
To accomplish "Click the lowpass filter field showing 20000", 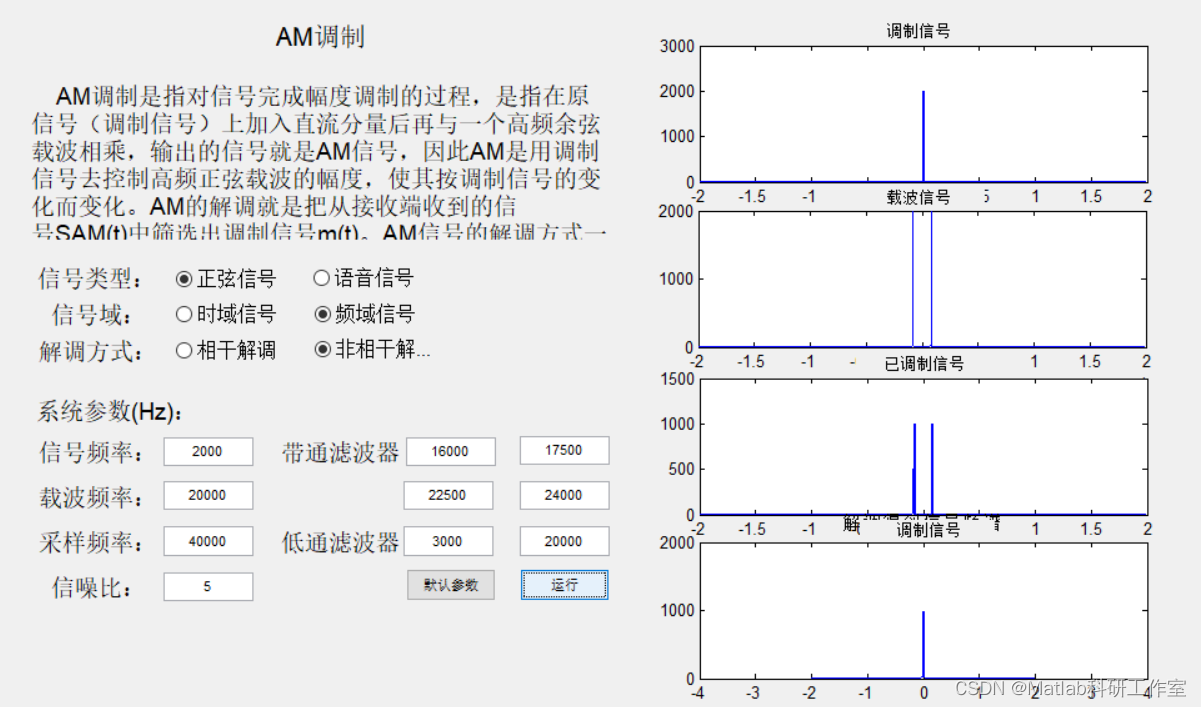I will coord(564,540).
